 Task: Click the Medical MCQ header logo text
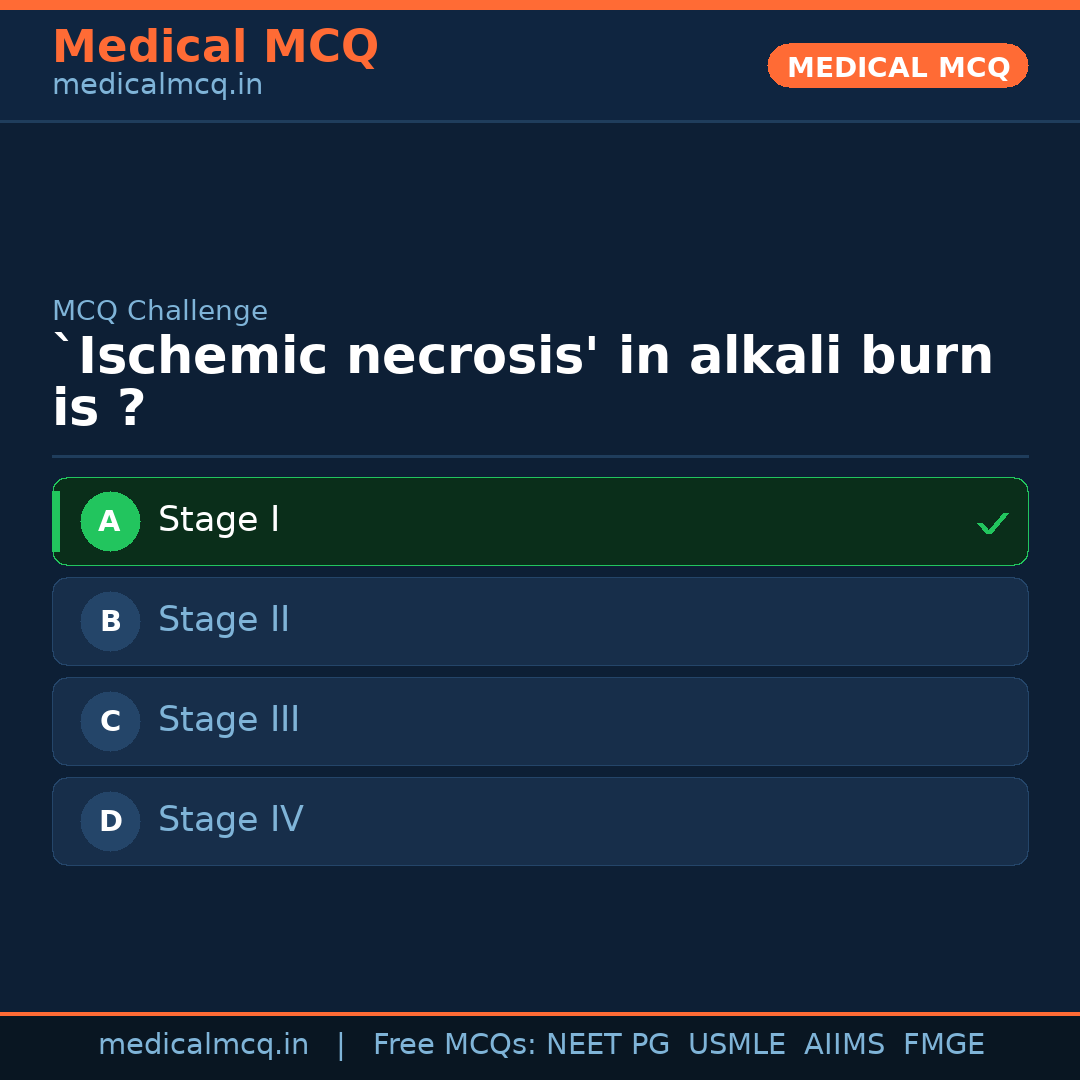215,47
